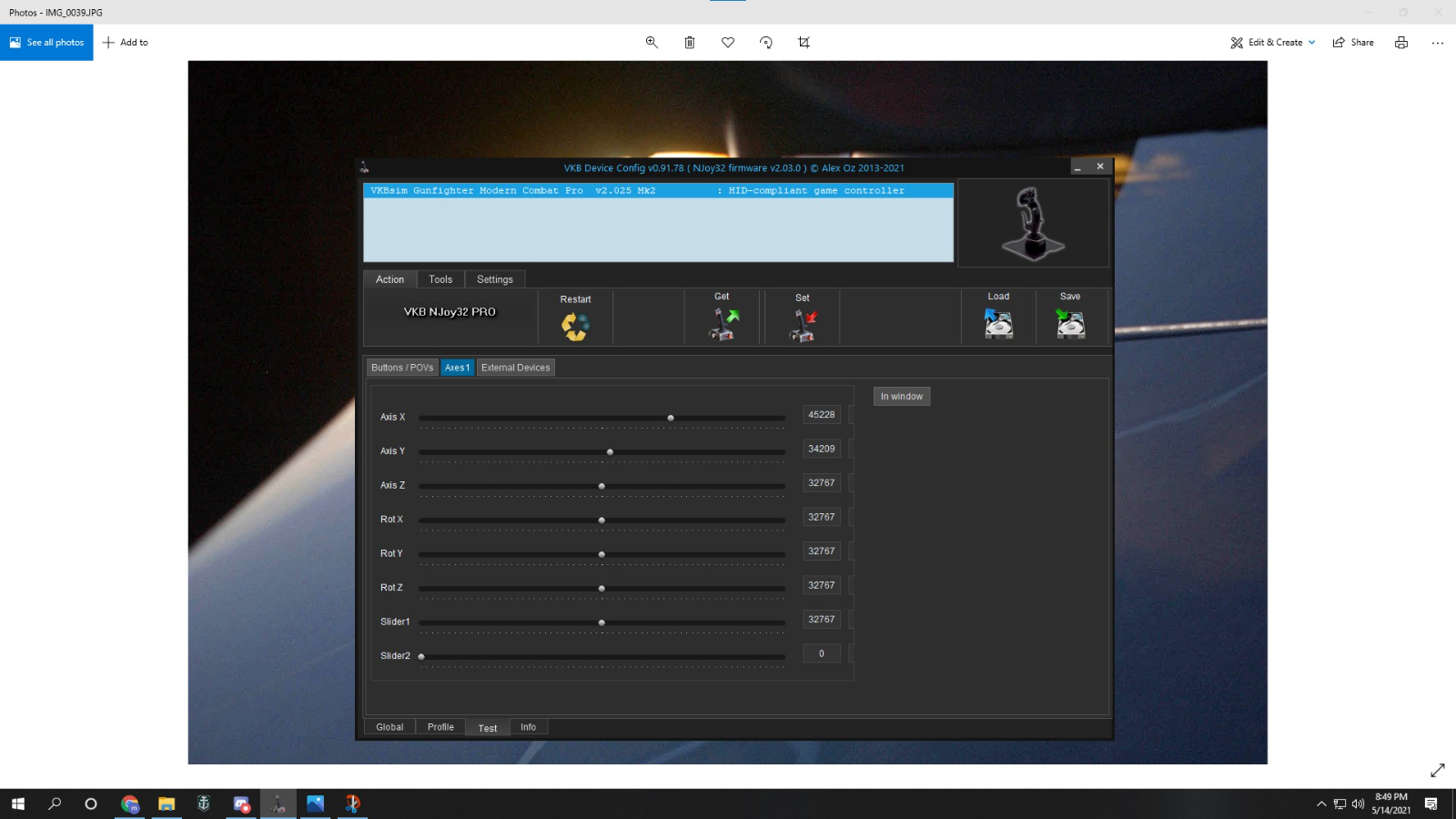Select the External Devices tab
Viewport: 1456px width, 819px height.
point(515,368)
